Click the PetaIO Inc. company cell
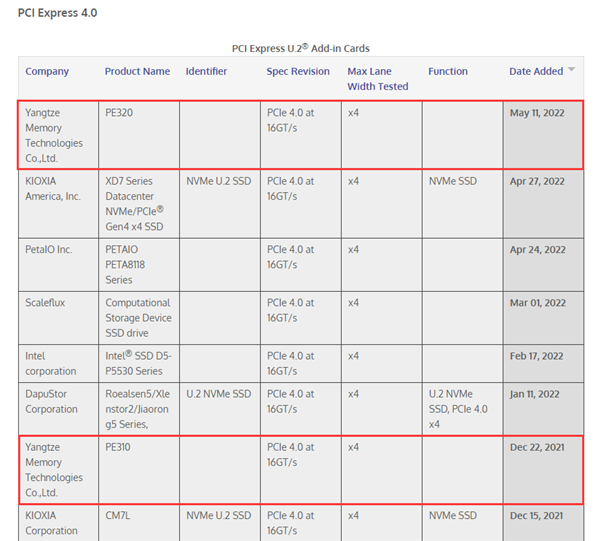600x541 pixels. point(49,249)
